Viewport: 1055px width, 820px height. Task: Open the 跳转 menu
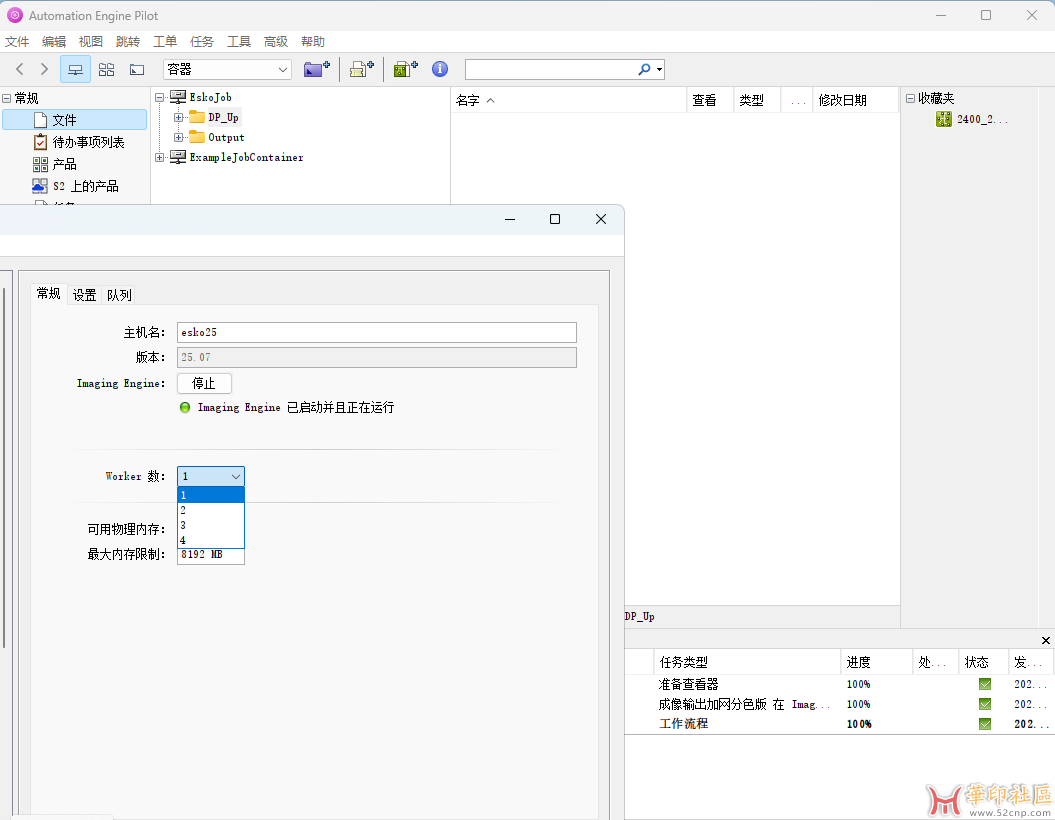pos(128,42)
